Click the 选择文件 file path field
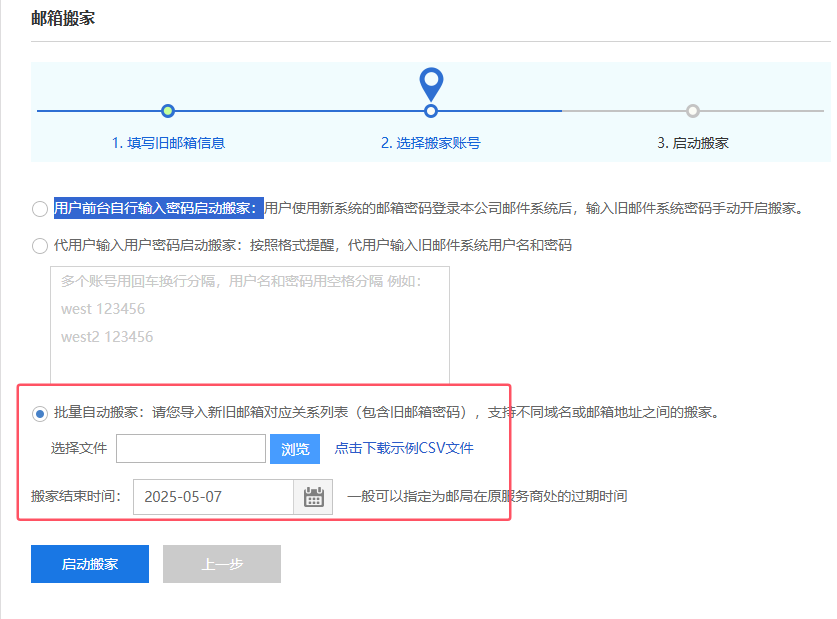This screenshot has width=837, height=619. click(x=191, y=449)
